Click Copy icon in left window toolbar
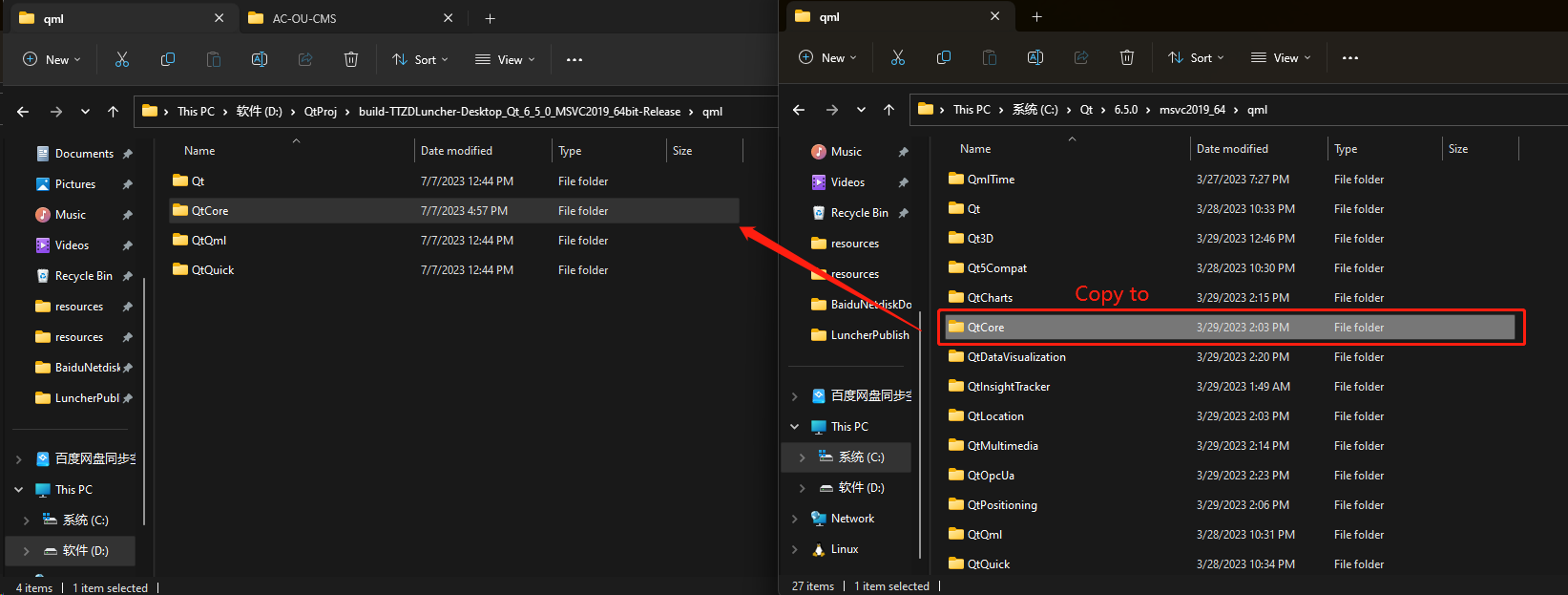This screenshot has width=1568, height=595. (x=168, y=59)
